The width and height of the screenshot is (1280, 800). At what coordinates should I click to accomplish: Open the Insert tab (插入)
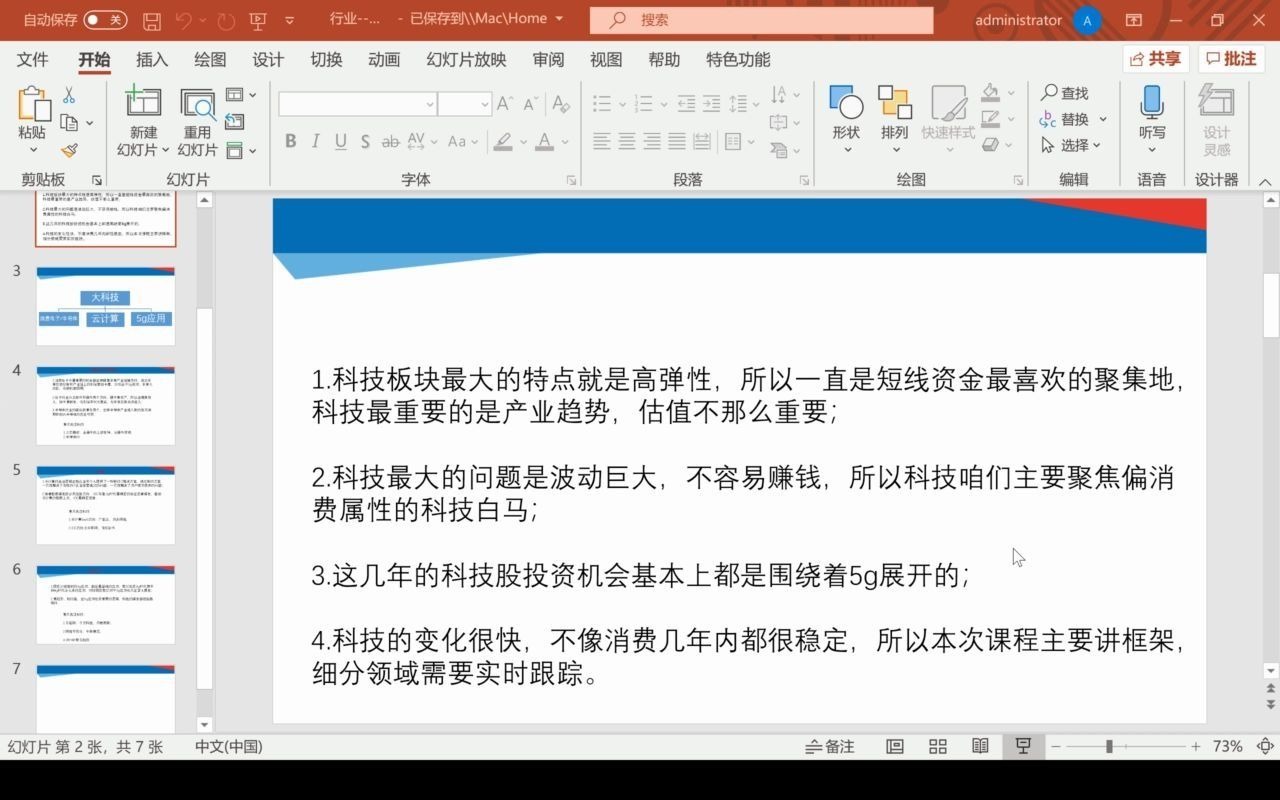click(x=152, y=60)
